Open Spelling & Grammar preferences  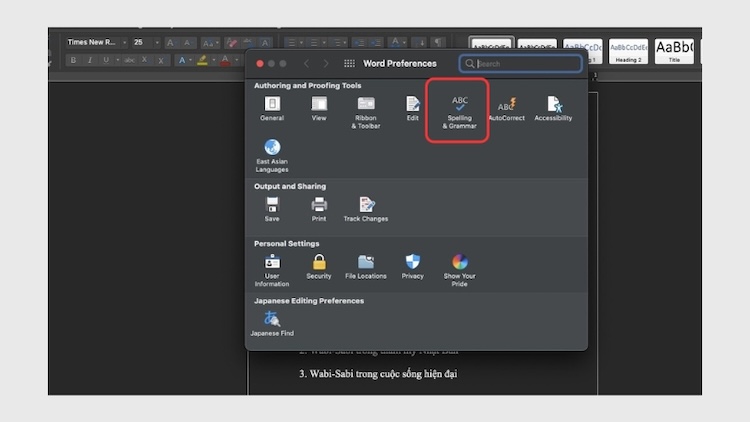pos(459,109)
